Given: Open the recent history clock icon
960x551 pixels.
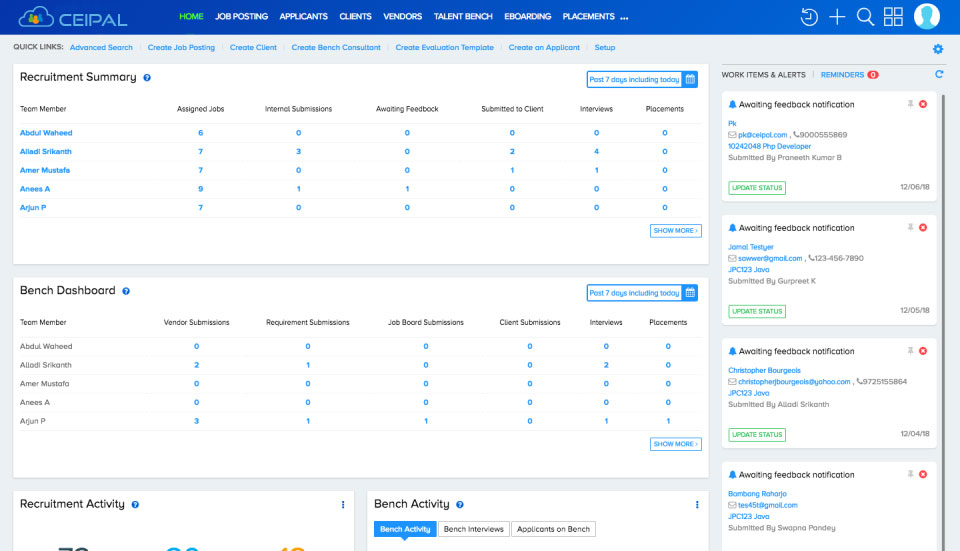Looking at the screenshot, I should pos(809,17).
